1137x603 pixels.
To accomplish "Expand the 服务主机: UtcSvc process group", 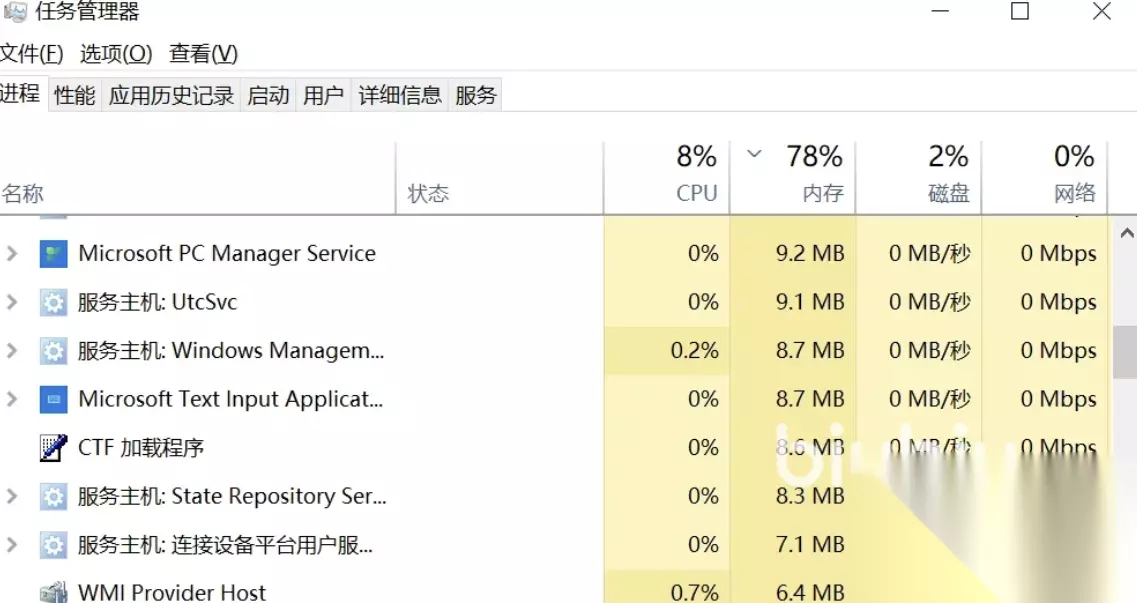I will [12, 302].
